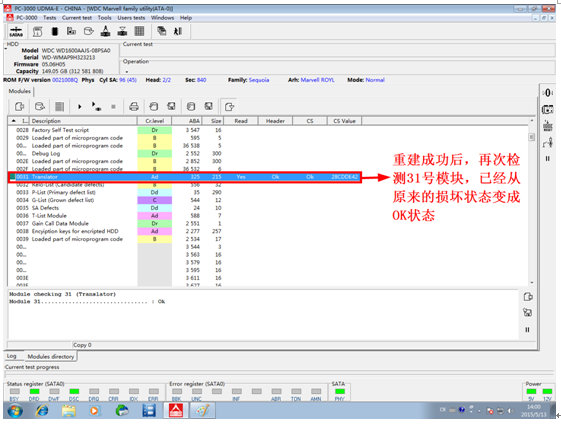The width and height of the screenshot is (561, 424).
Task: Collapse the HDD info panel
Action: [6, 48]
